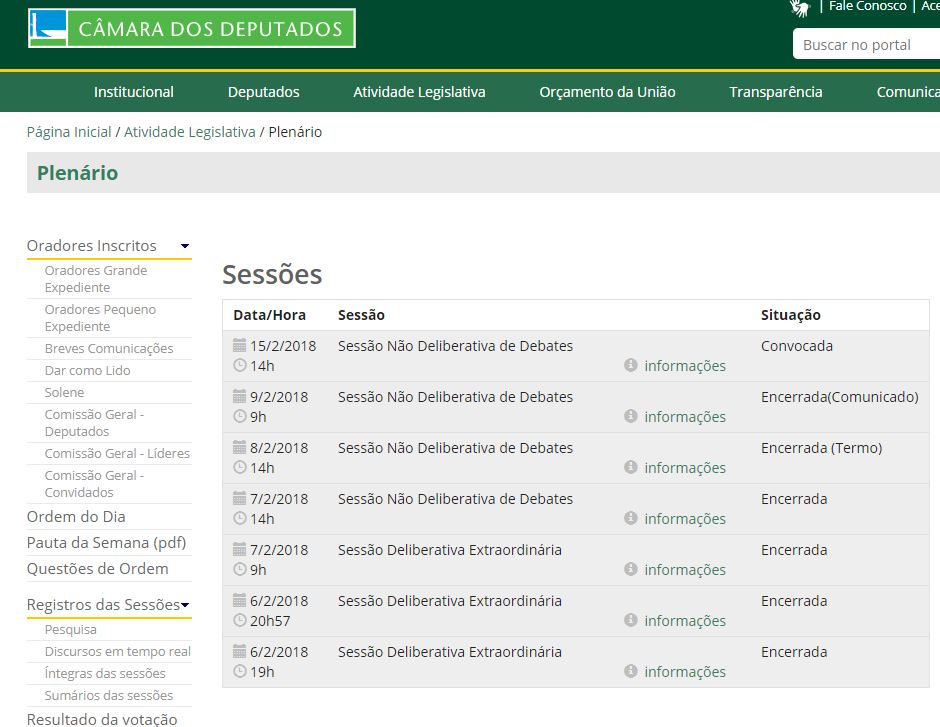This screenshot has width=940, height=727.
Task: Click the Data/Hora column header
Action: 269,315
